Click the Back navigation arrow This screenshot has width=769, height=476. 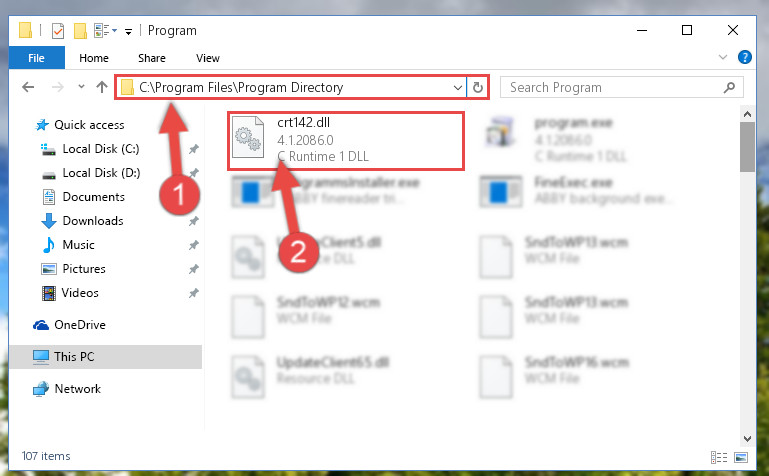(x=28, y=87)
